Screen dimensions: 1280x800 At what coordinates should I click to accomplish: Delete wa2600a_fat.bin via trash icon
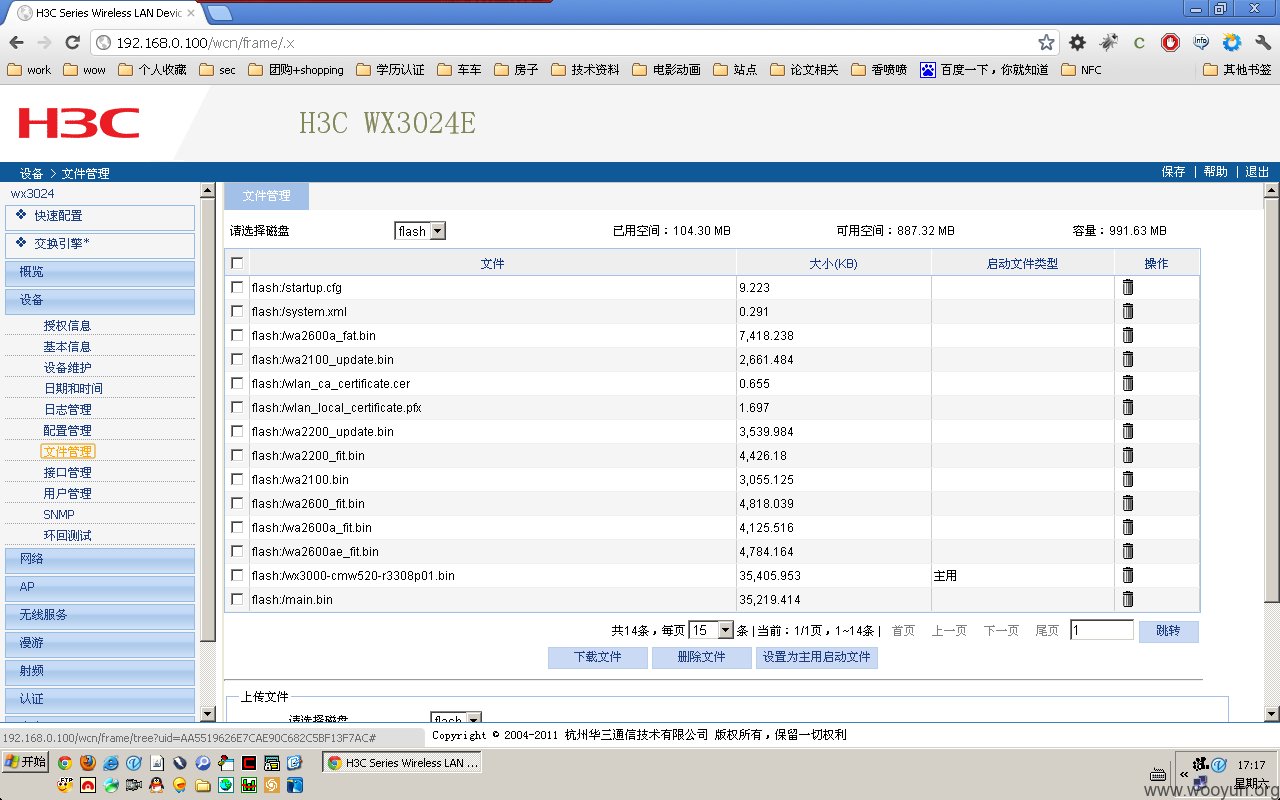click(x=1128, y=335)
